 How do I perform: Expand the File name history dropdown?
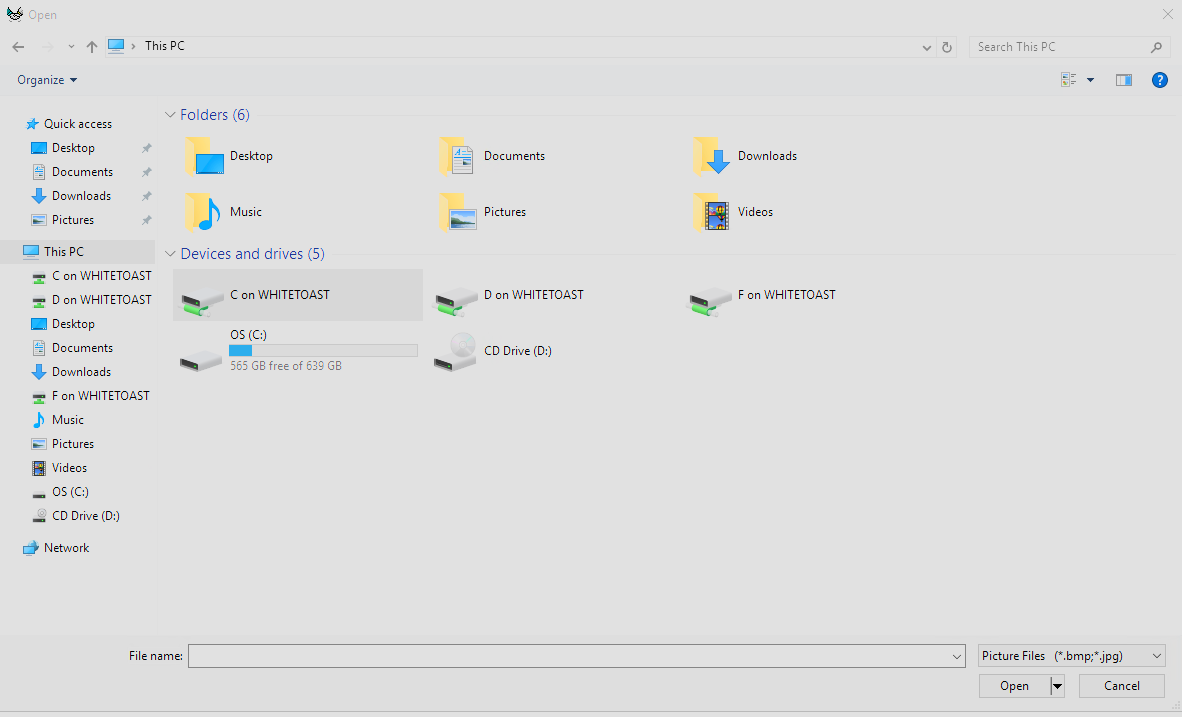coord(957,656)
